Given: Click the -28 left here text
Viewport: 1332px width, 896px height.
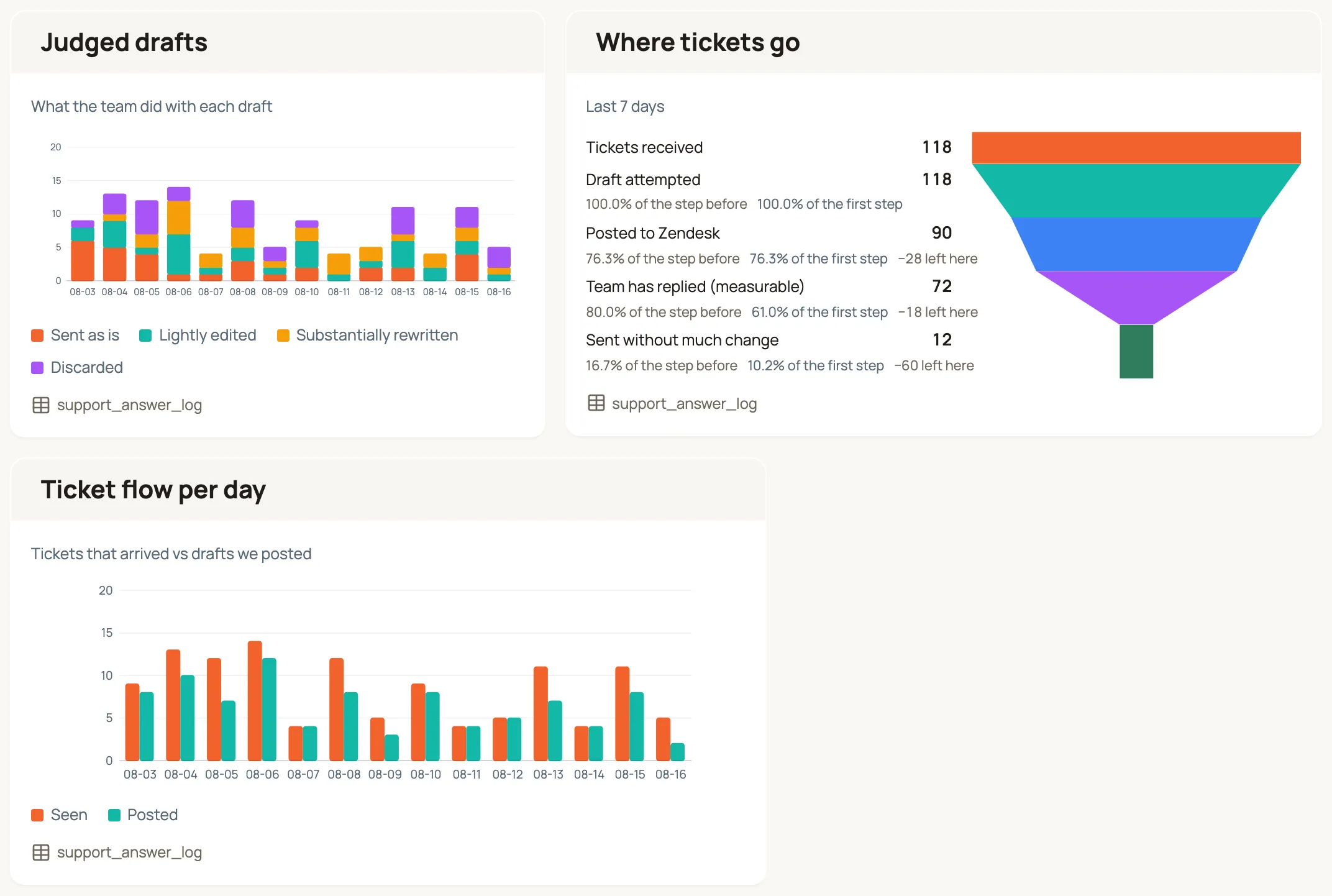Looking at the screenshot, I should (x=937, y=259).
